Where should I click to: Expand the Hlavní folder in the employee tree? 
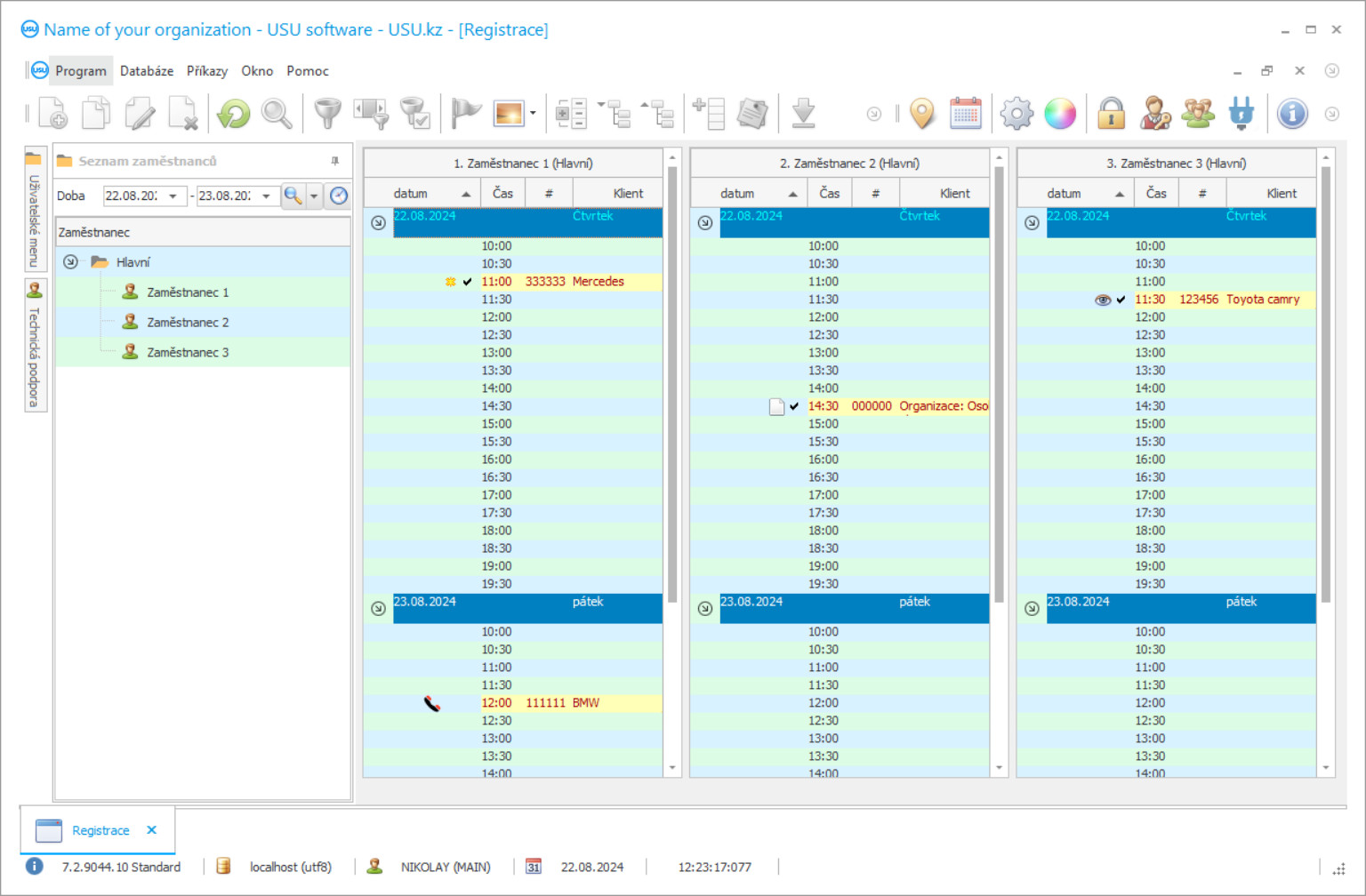[x=70, y=261]
